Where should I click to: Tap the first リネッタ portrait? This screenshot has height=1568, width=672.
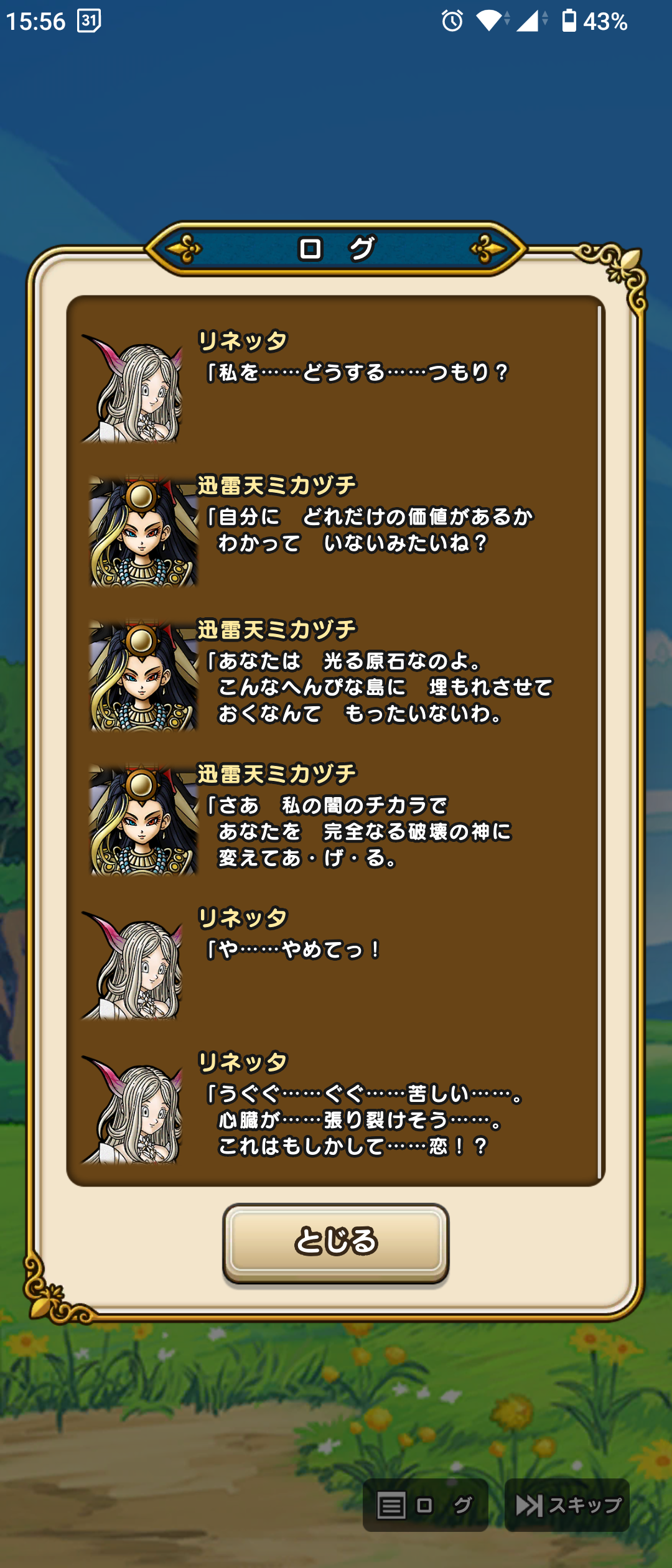coord(132,388)
